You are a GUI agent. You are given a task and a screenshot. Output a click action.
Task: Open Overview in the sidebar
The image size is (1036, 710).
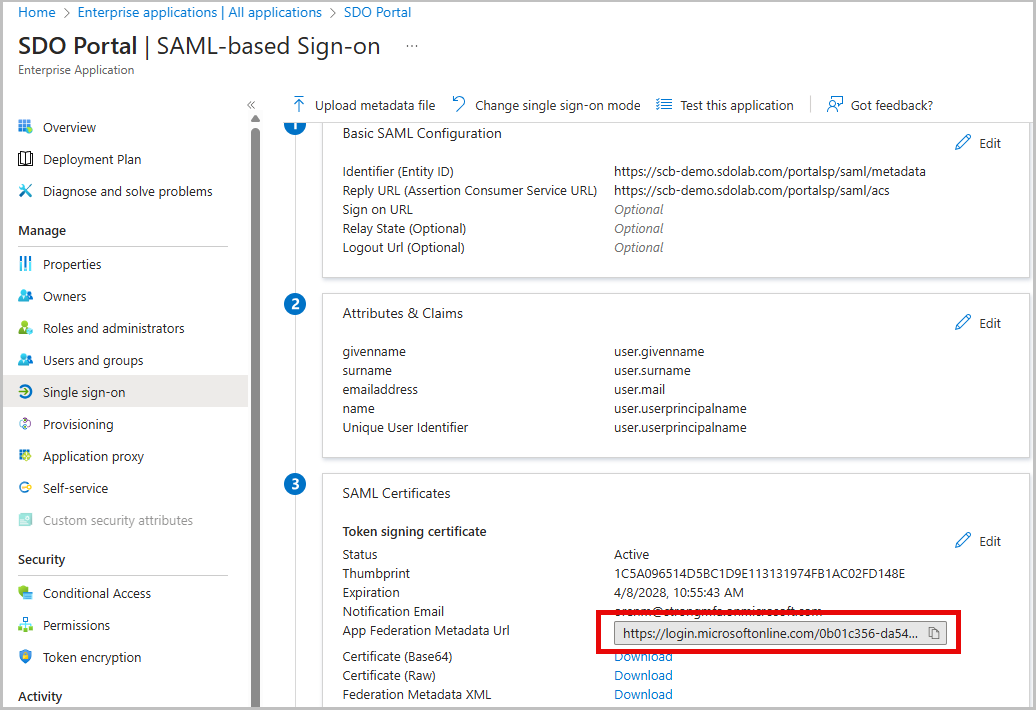tap(69, 127)
